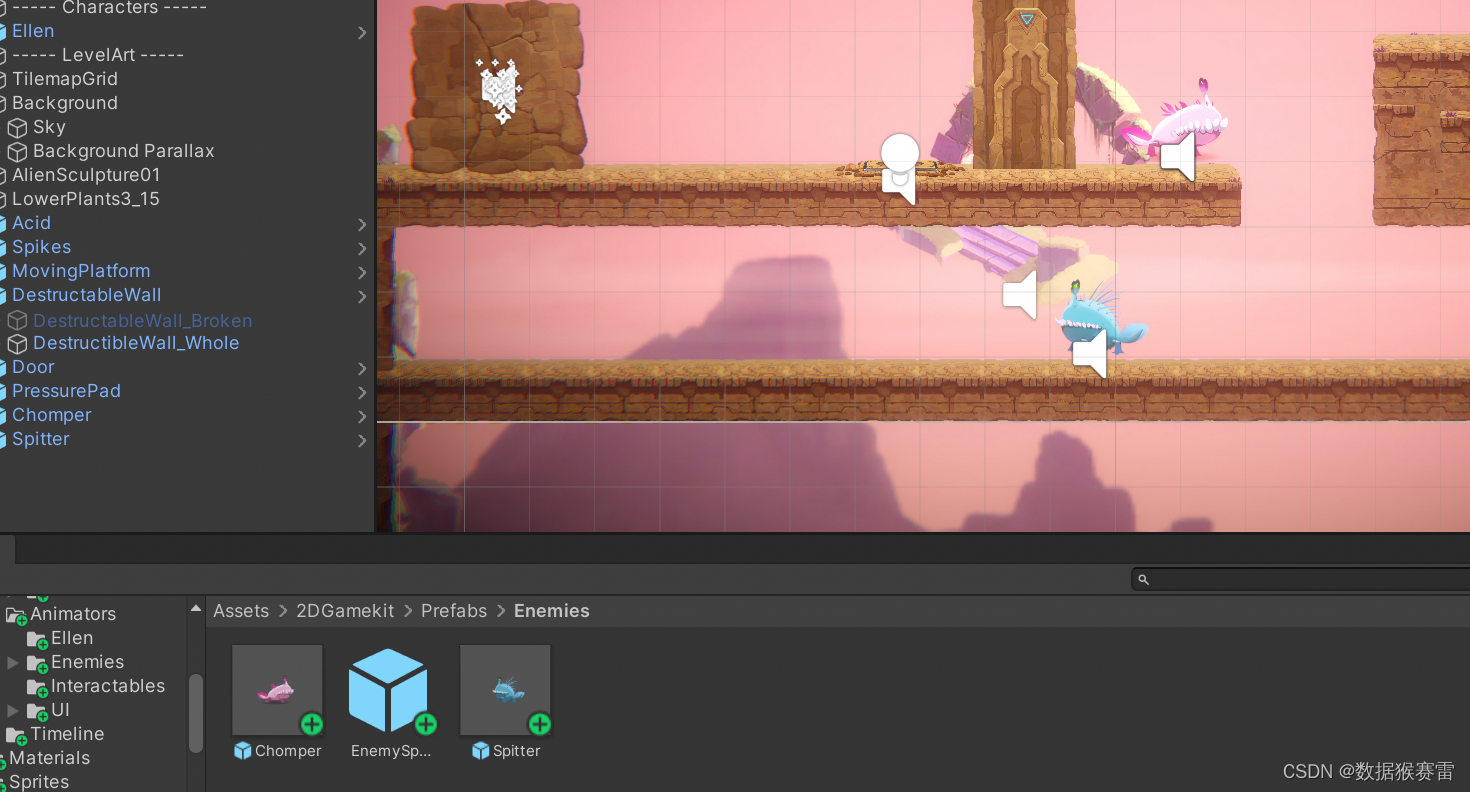This screenshot has width=1470, height=792.
Task: Click the audio speaker gizmo above the blue Spitter
Action: [1020, 295]
